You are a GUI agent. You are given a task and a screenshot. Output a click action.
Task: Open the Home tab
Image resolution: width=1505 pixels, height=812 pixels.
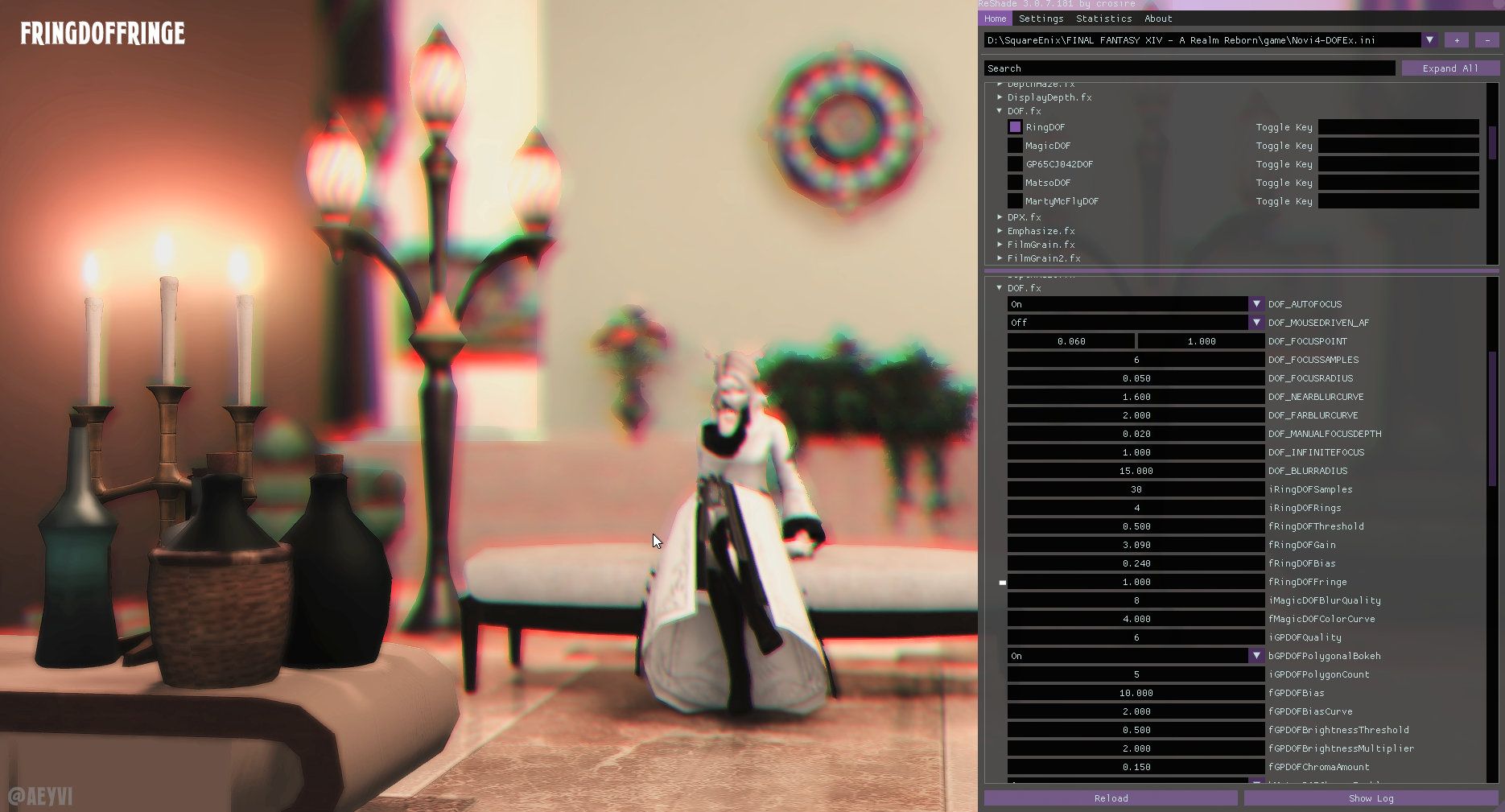995,19
